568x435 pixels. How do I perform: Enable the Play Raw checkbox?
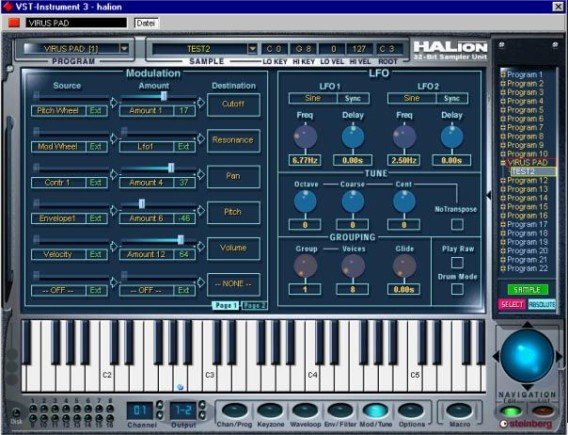tap(457, 262)
